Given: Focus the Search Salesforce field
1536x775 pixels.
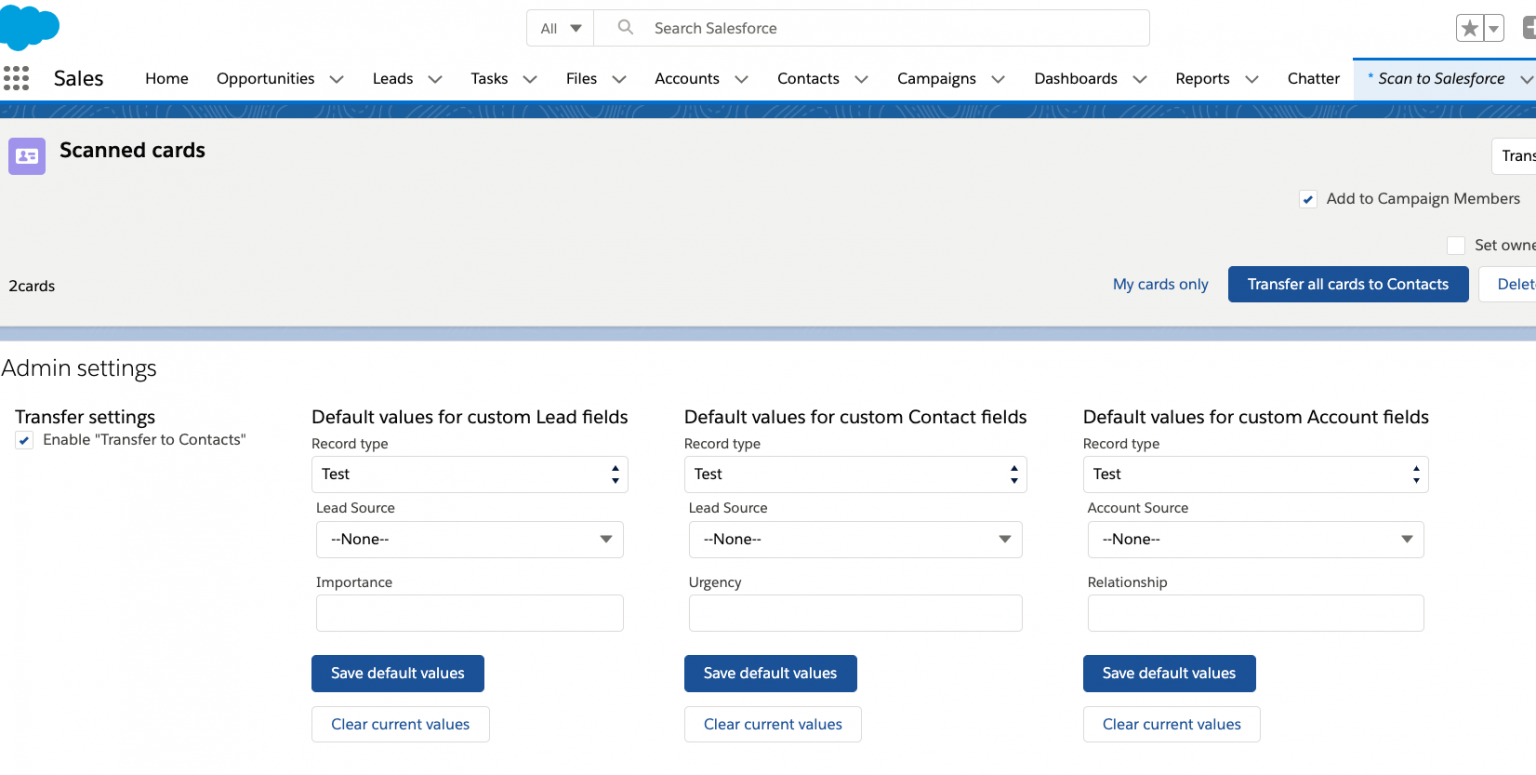Looking at the screenshot, I should (x=871, y=28).
